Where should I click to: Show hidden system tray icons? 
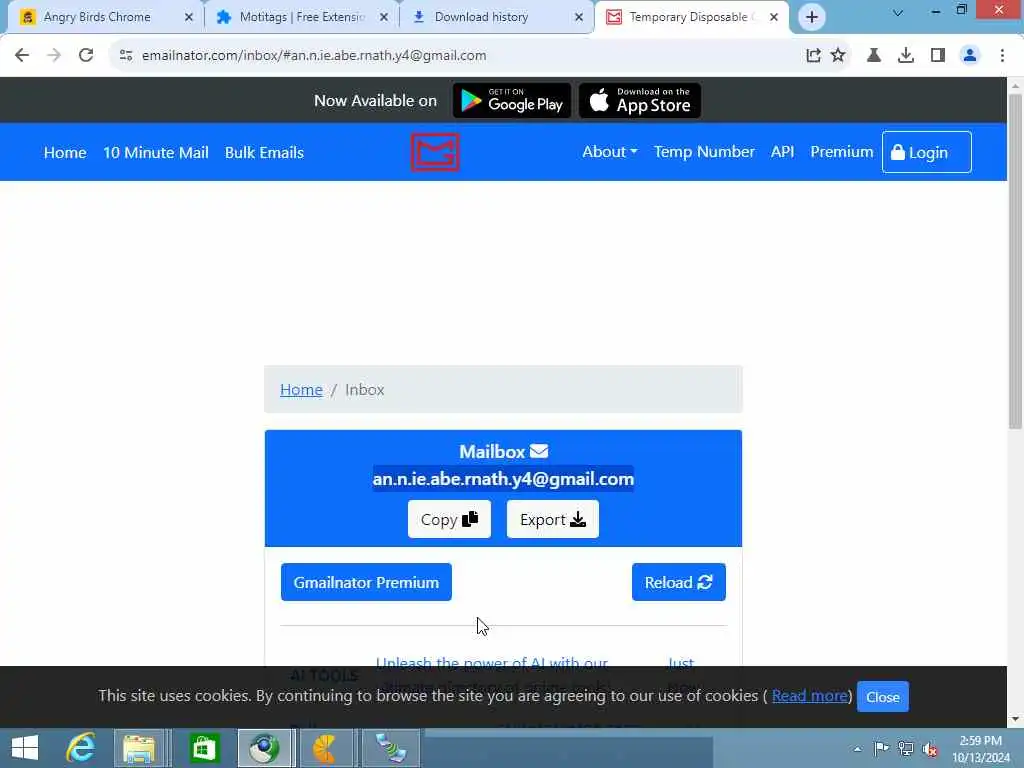(x=857, y=749)
